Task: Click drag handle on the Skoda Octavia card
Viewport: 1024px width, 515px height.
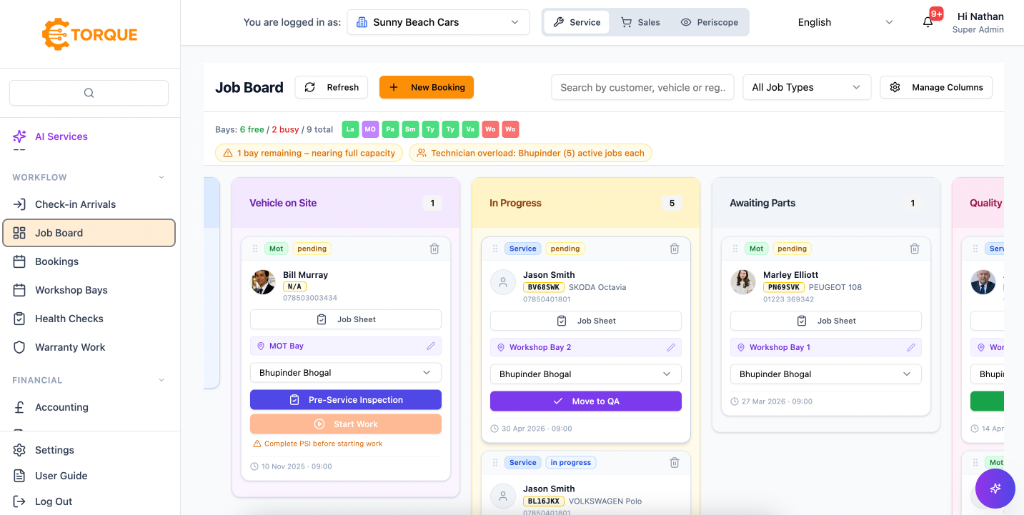Action: click(x=495, y=248)
